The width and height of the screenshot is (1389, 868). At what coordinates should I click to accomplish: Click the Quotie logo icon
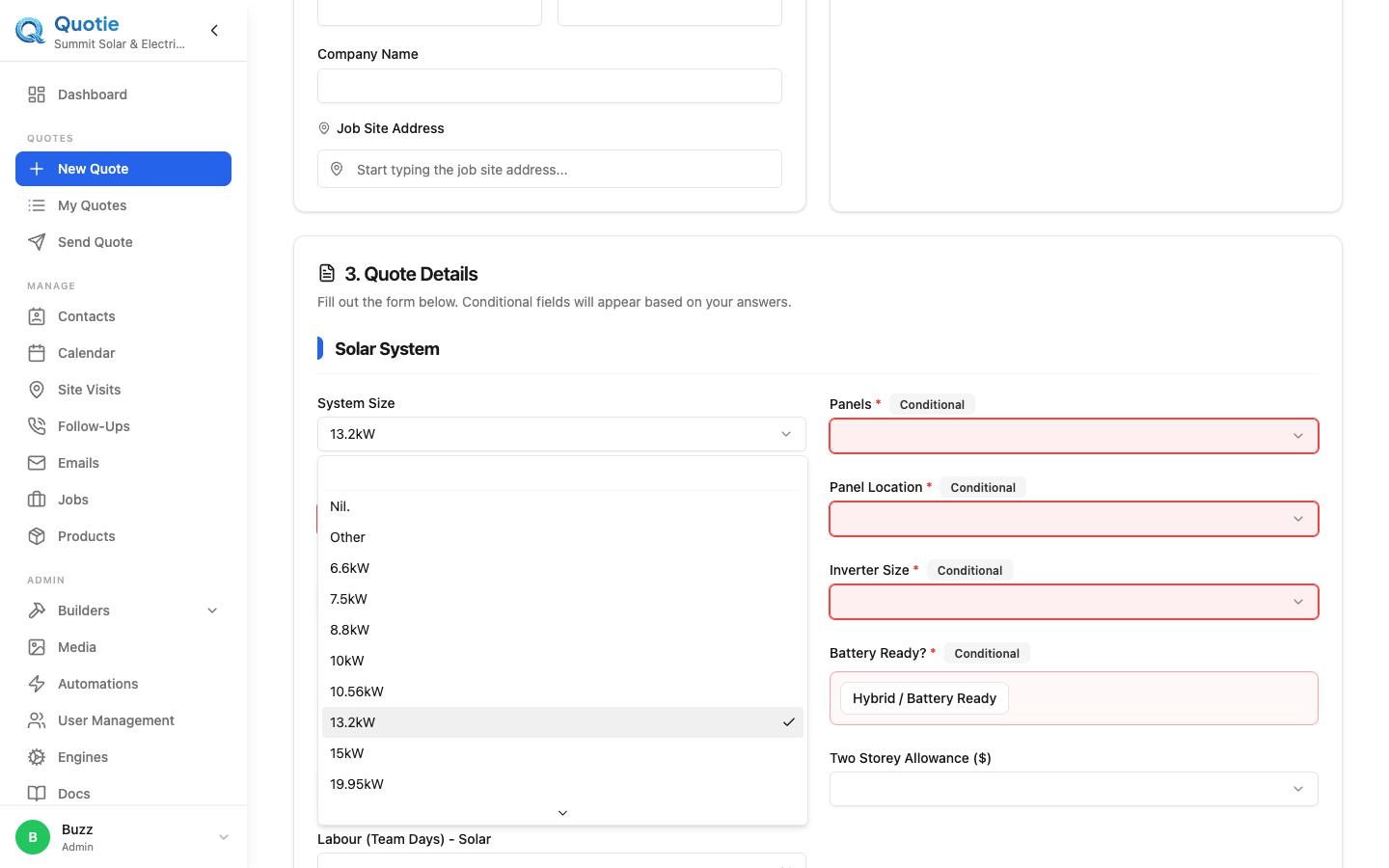click(x=30, y=31)
